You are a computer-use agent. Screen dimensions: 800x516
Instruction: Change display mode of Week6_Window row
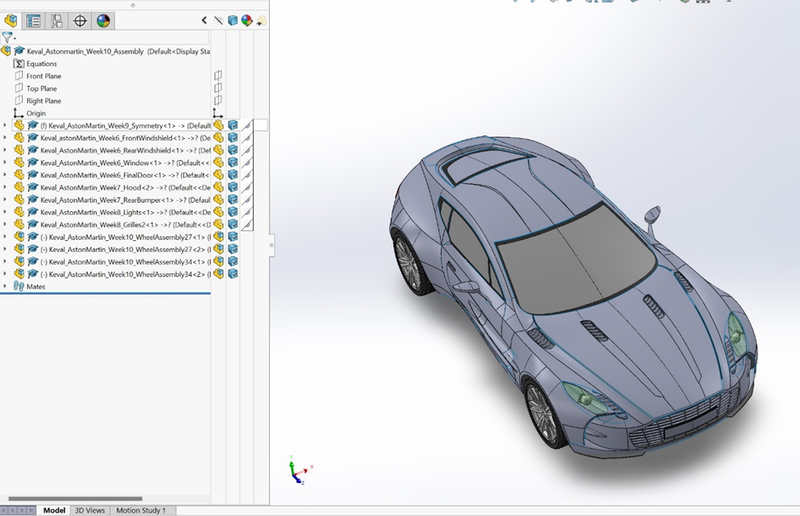[x=233, y=162]
